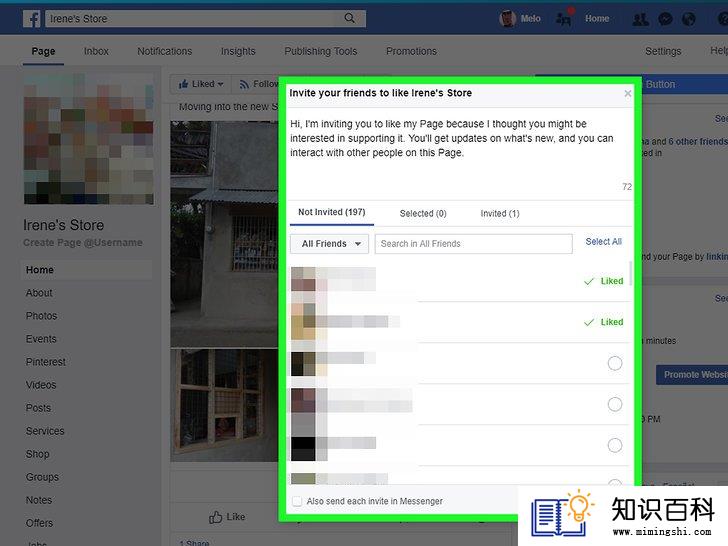
Task: Click the Facebook logo icon
Action: coord(32,19)
